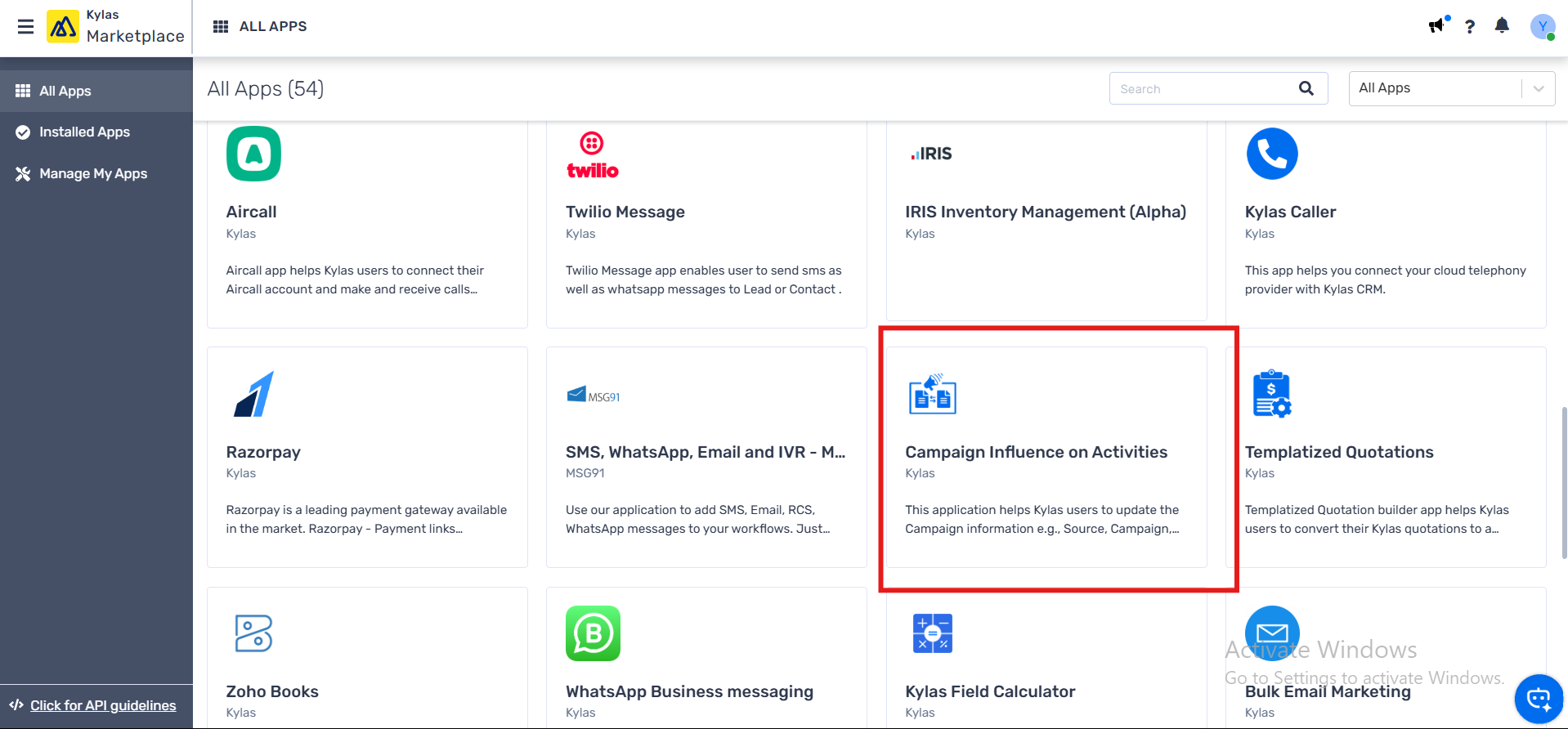Click the Zoho Books app icon
The width and height of the screenshot is (1568, 729).
(x=253, y=633)
